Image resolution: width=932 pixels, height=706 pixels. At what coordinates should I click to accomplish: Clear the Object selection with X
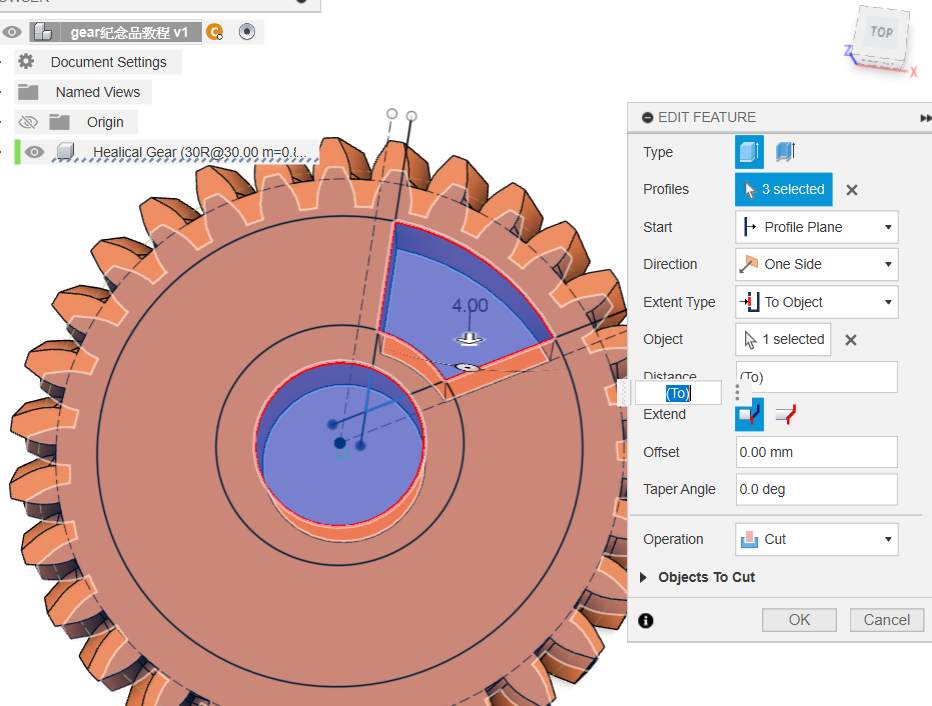[x=851, y=340]
